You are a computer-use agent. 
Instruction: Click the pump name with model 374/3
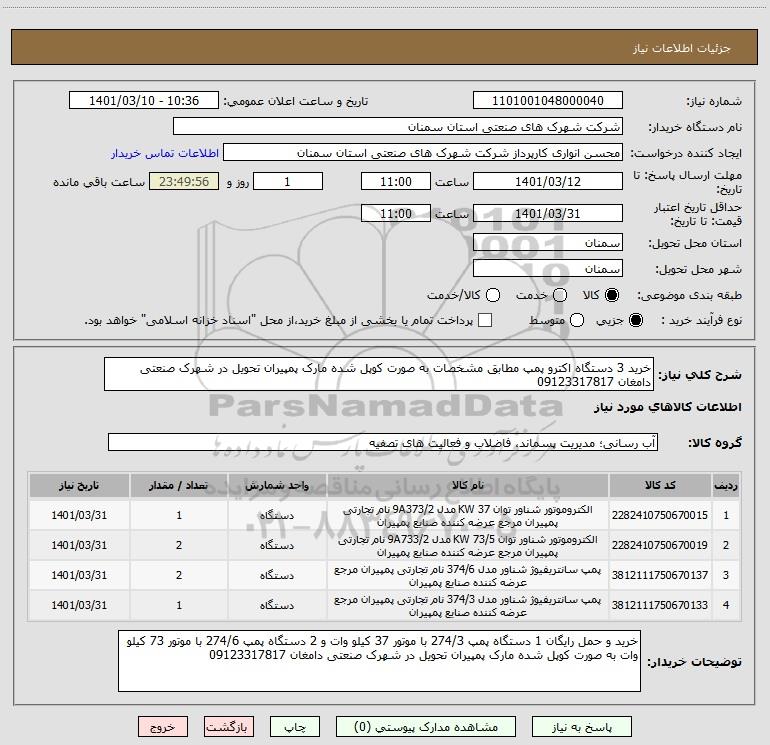click(x=468, y=606)
